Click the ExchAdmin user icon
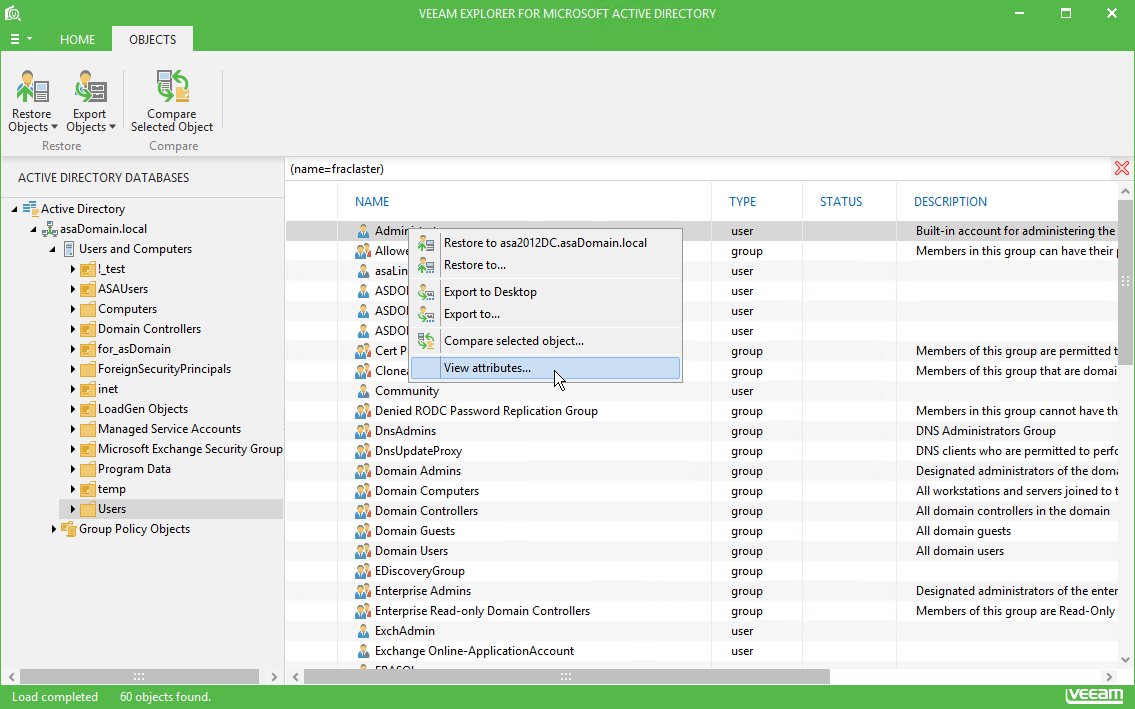Screen dimensions: 1135x709 (363, 631)
